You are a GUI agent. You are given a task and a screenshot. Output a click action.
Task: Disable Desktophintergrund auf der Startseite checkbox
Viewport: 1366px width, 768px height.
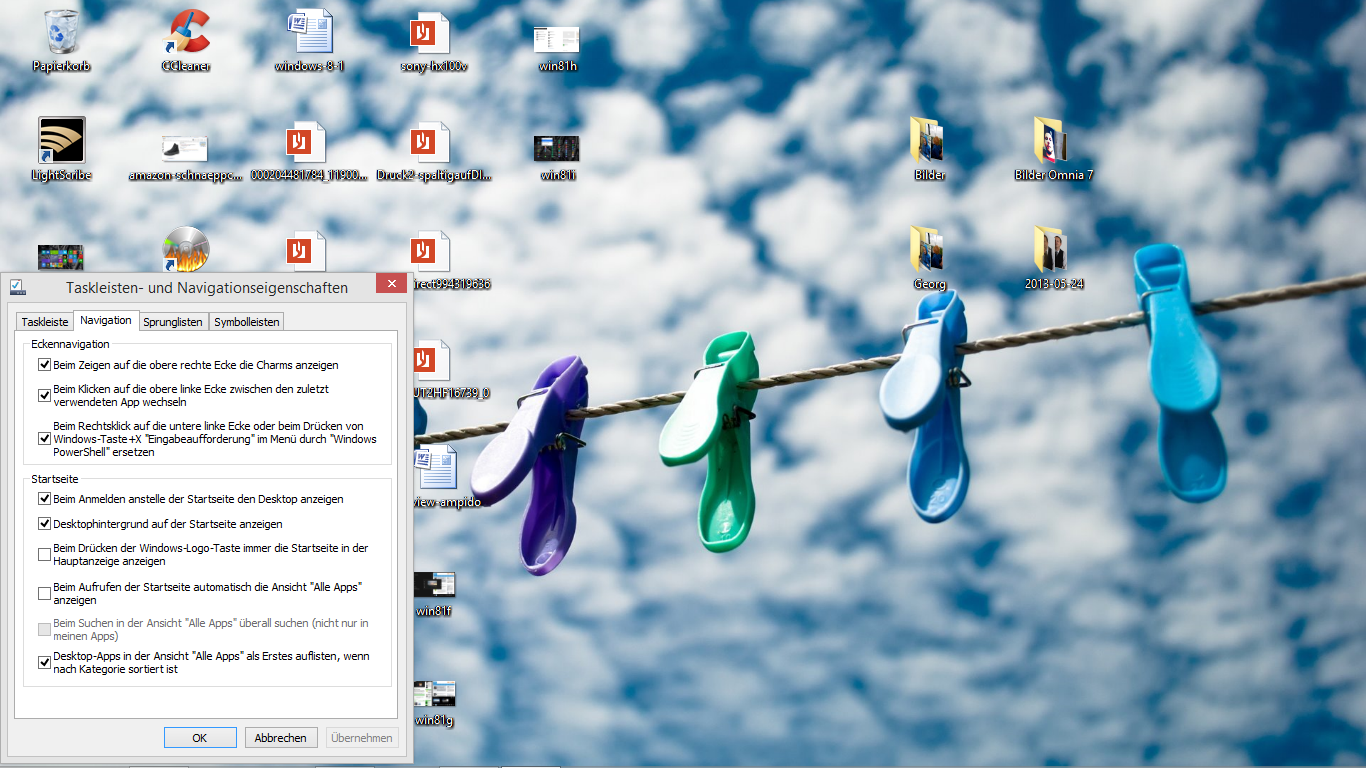44,524
